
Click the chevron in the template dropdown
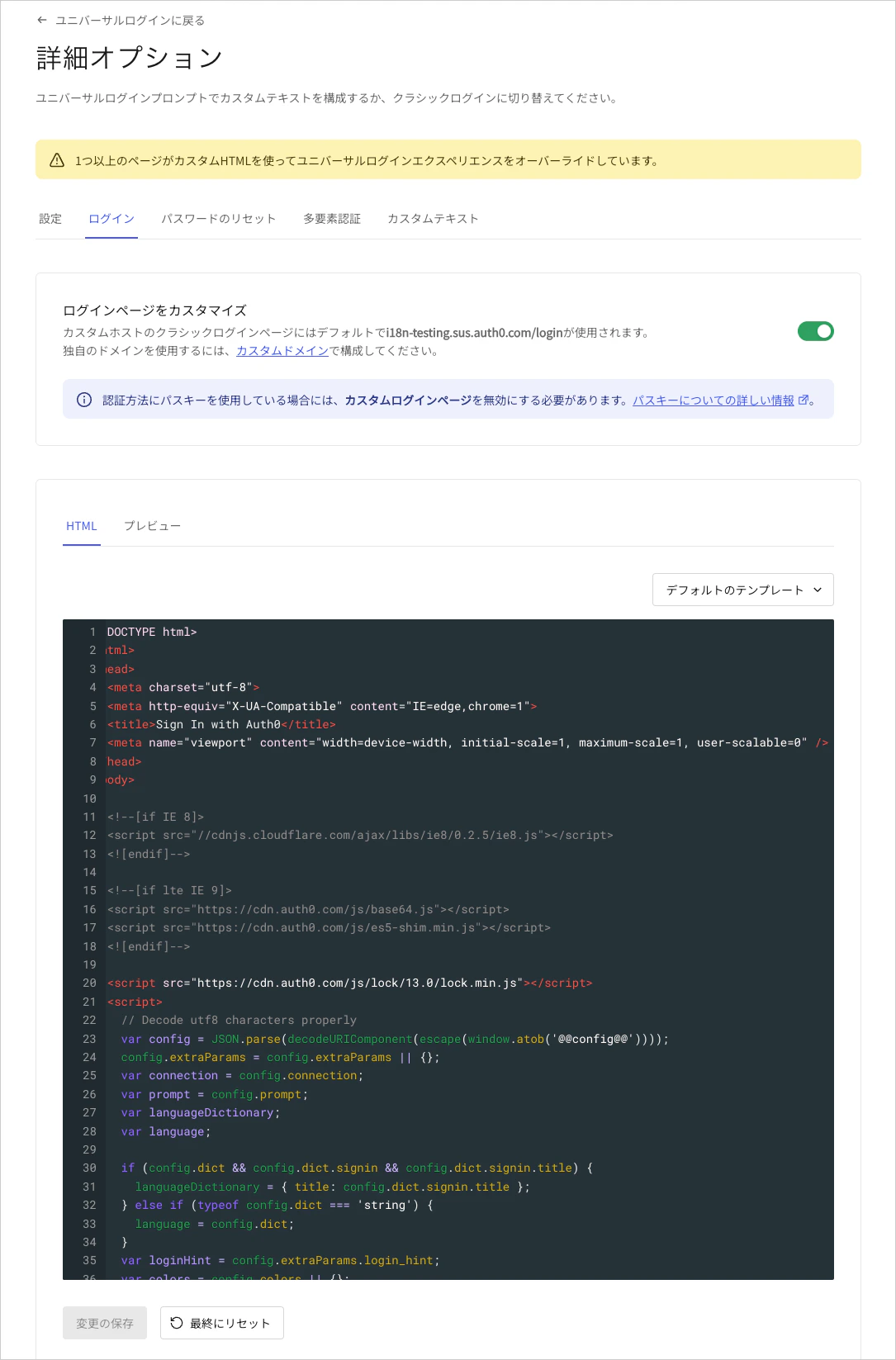(818, 590)
